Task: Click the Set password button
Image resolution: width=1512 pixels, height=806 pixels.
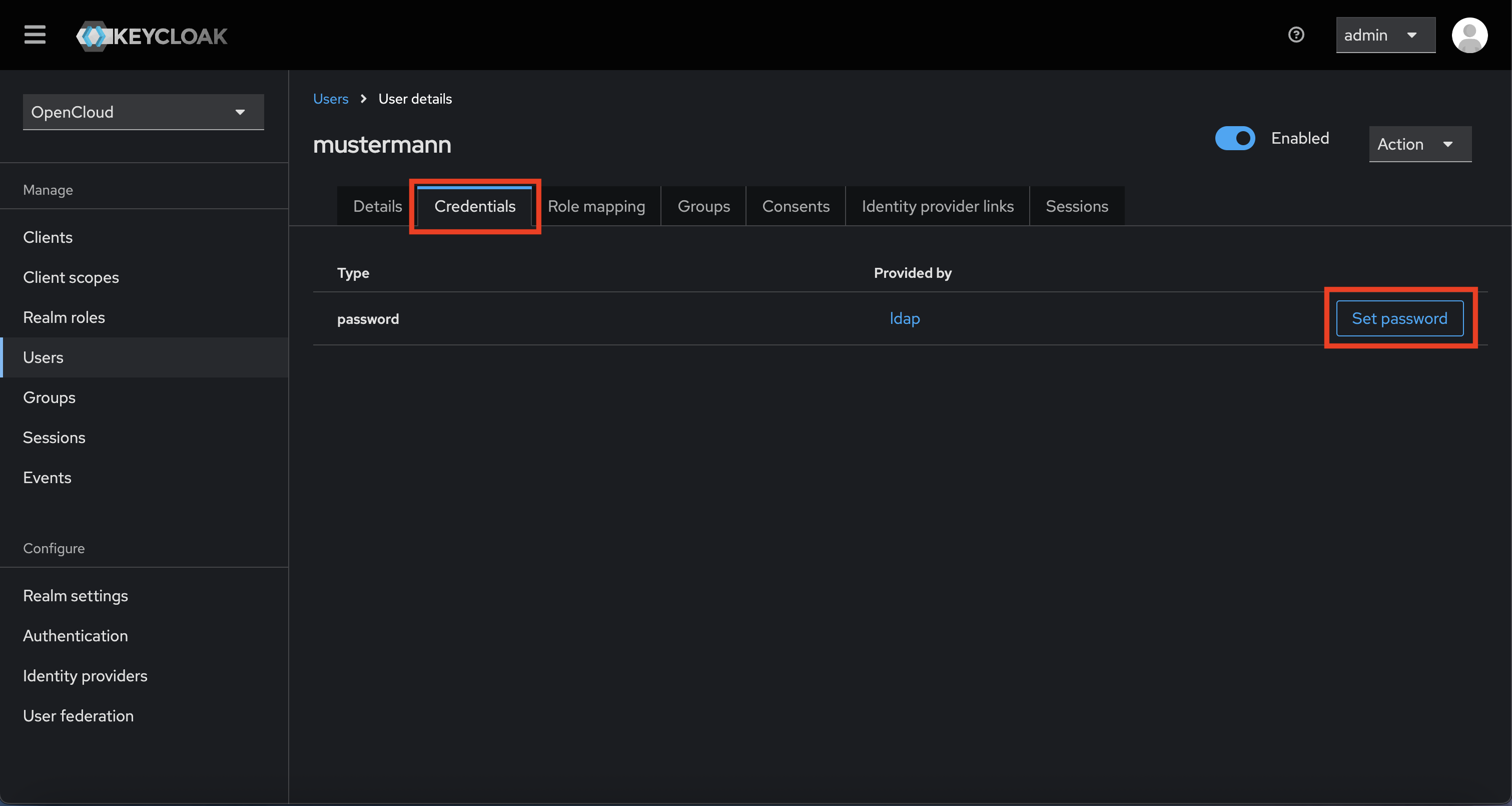Action: coord(1399,318)
